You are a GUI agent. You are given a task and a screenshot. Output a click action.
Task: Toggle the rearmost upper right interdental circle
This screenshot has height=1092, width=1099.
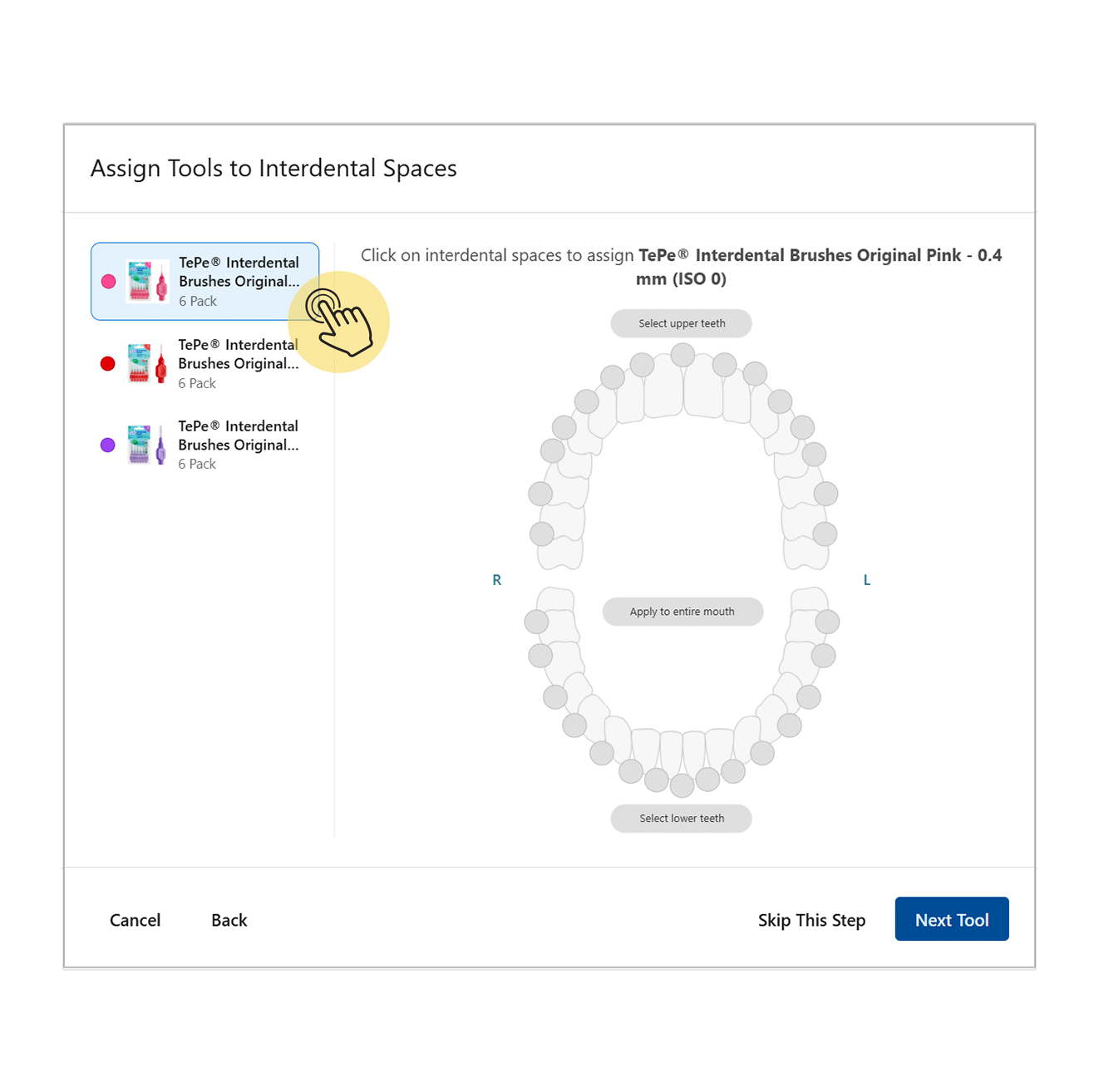pyautogui.click(x=542, y=534)
